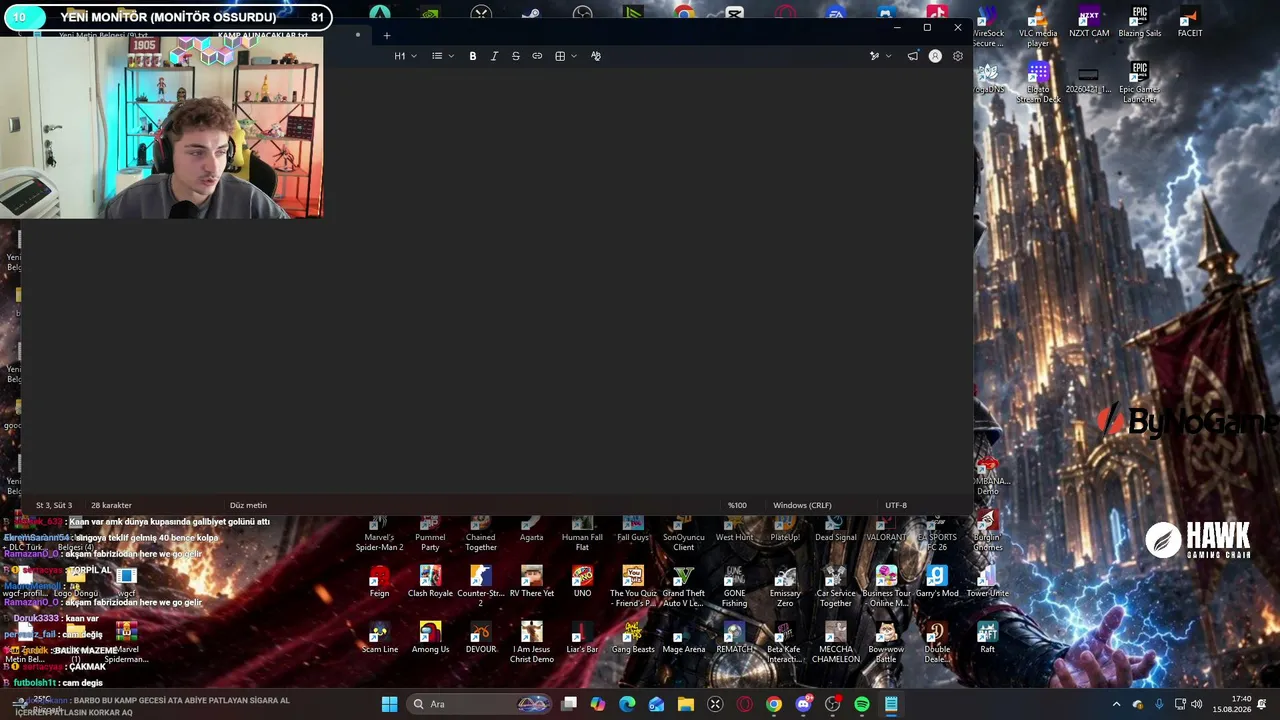Open Notepad settings gear
Screen dimensions: 1280x720
[x=958, y=56]
